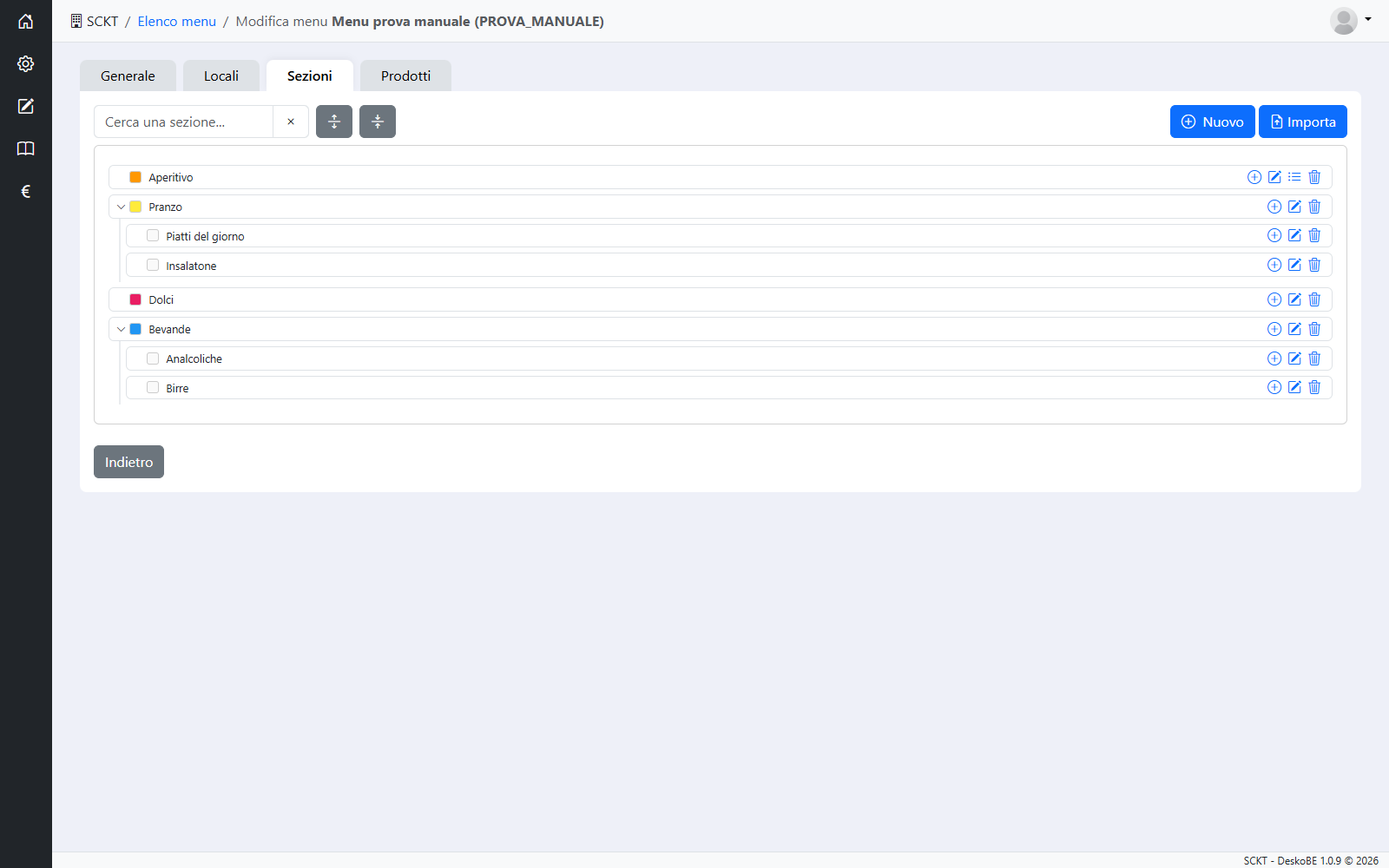Click the empty Piatti del giorno color swatch
The image size is (1389, 868).
(x=153, y=235)
